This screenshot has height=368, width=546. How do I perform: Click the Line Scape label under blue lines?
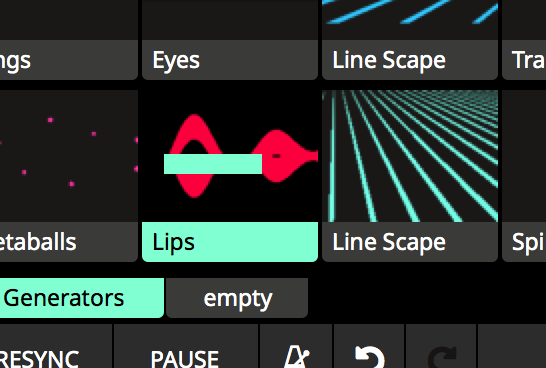[410, 60]
